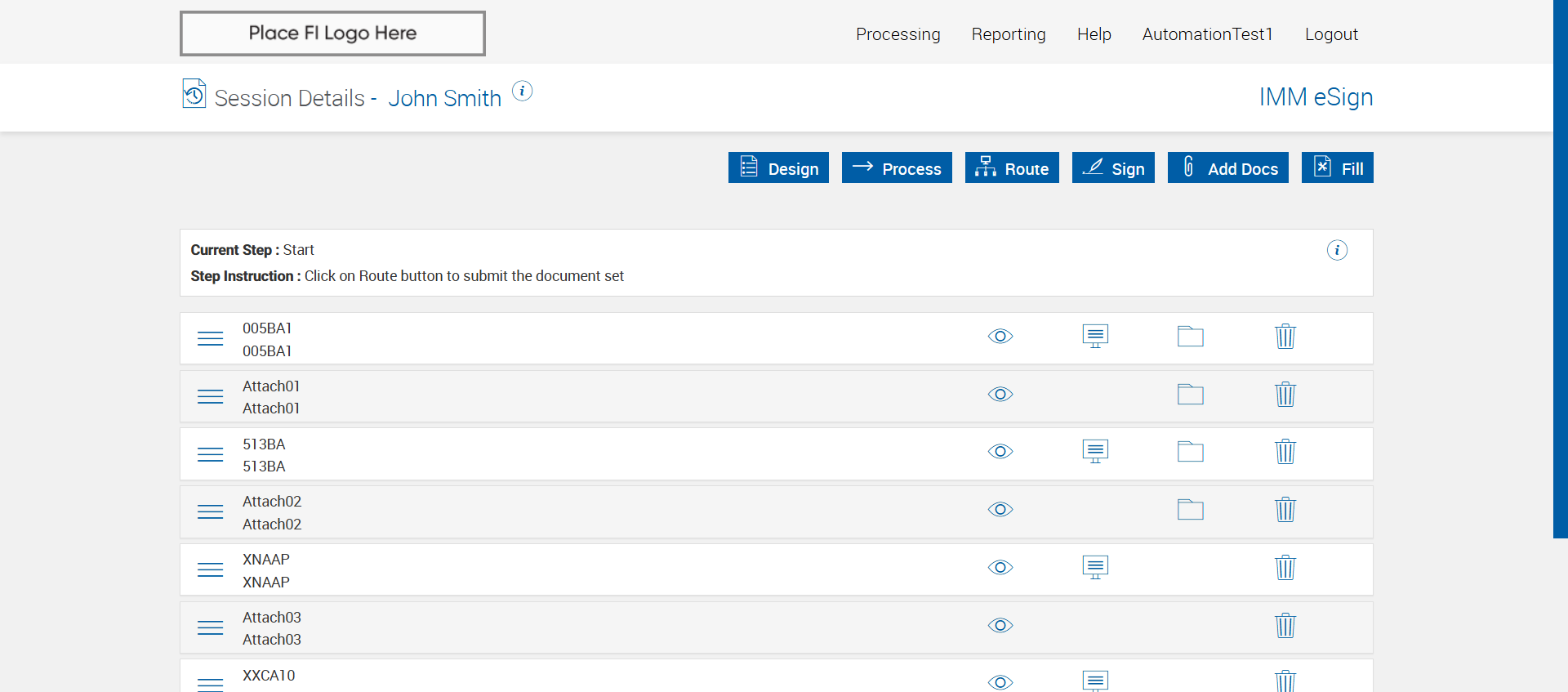This screenshot has height=692, width=1568.
Task: Click the three-line handle for Attach03
Action: (x=210, y=627)
